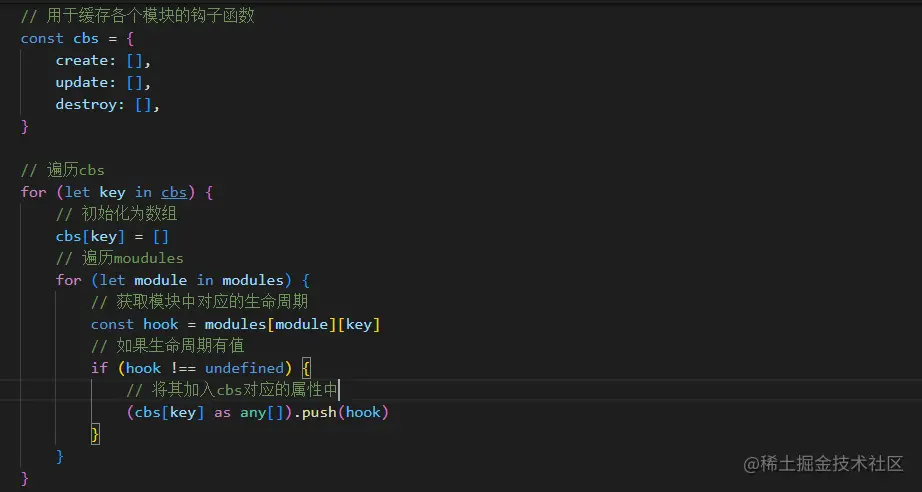
Task: Click the 'cbs[key] = []' assignment line
Action: point(112,236)
